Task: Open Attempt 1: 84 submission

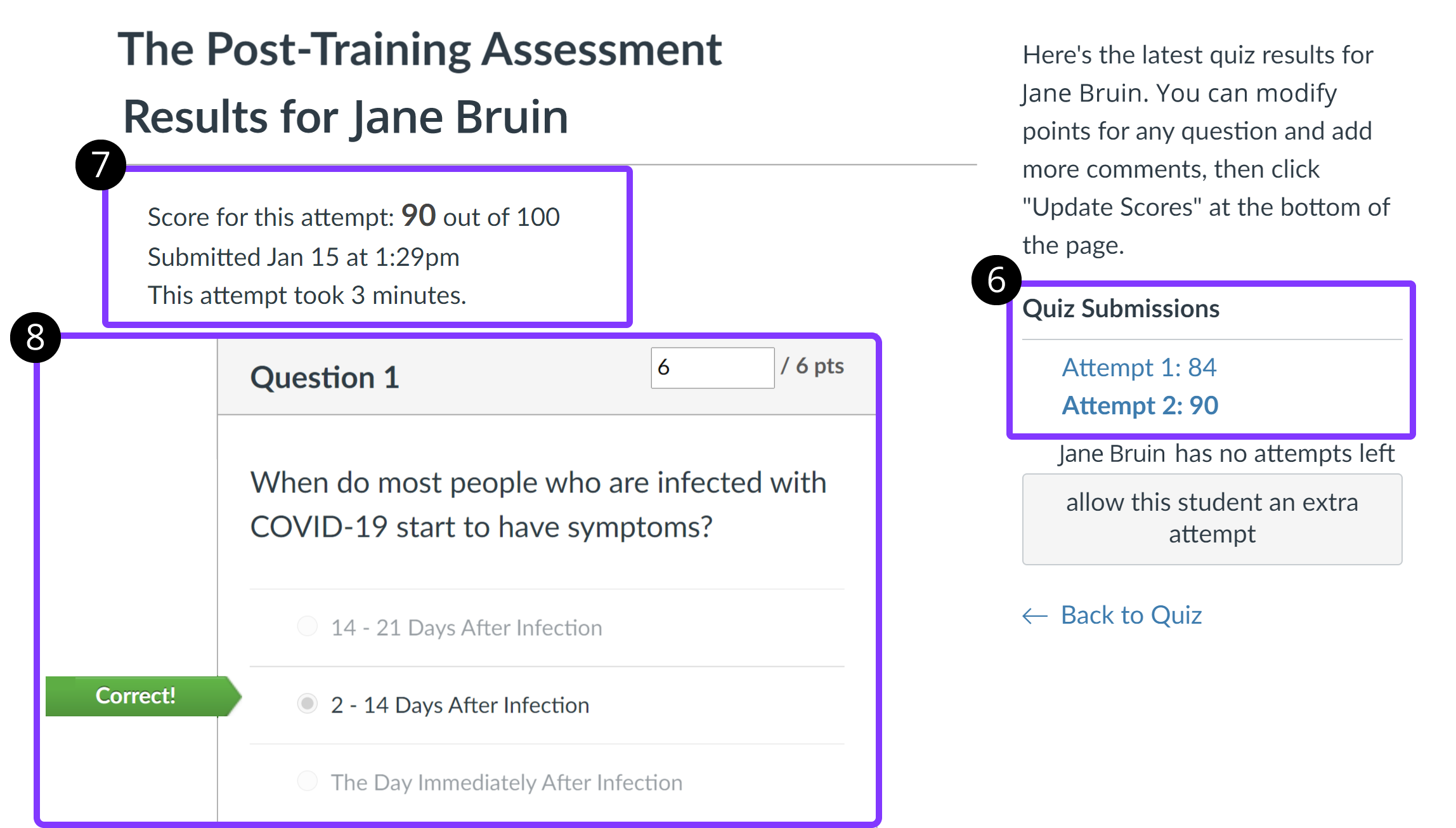Action: 1139,367
